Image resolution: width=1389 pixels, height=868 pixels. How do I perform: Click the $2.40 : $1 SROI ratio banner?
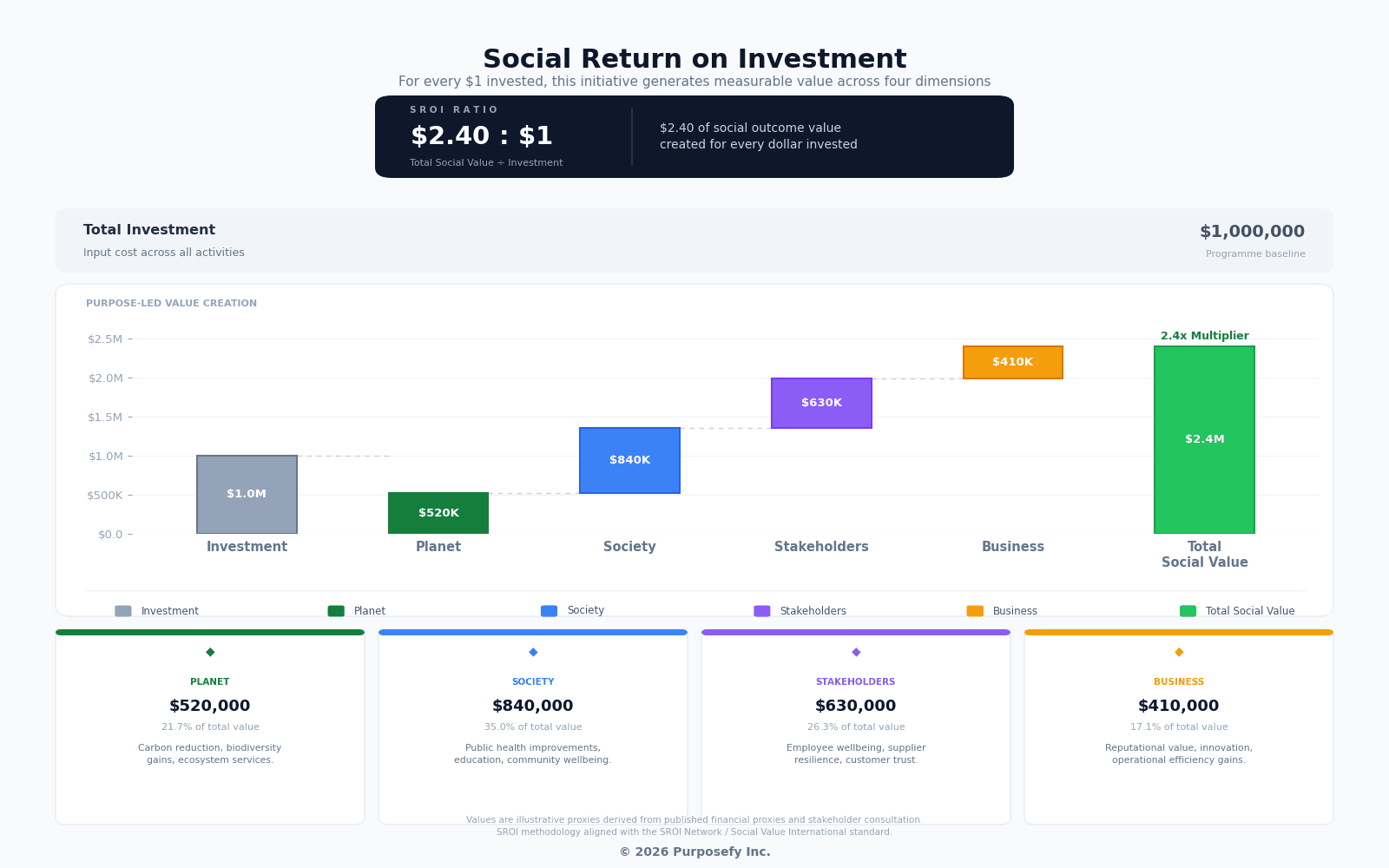click(x=694, y=136)
